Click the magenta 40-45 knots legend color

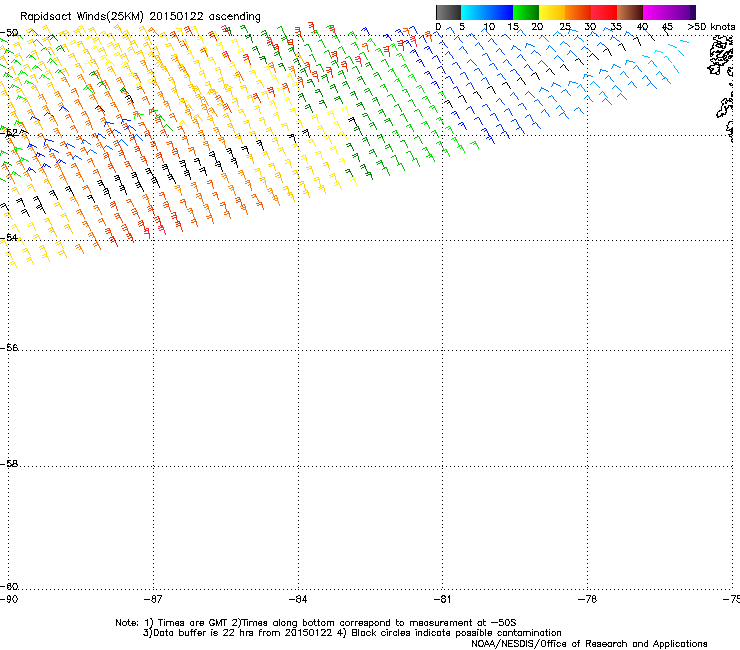[656, 12]
